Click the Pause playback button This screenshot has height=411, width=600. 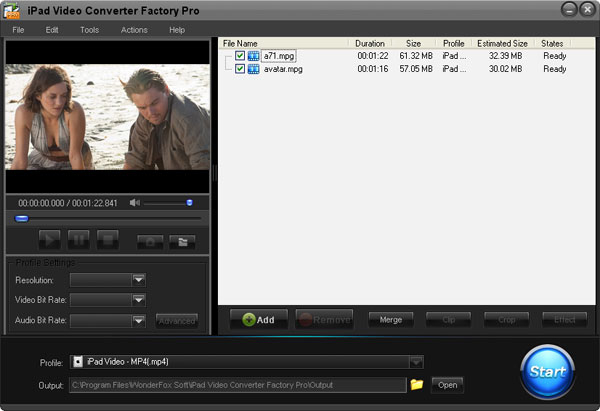pos(78,240)
